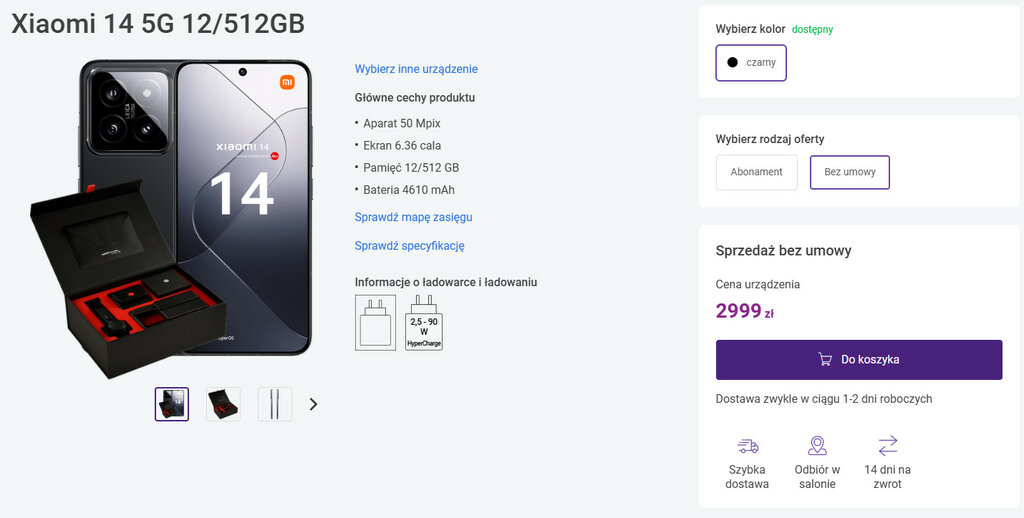Viewport: 1024px width, 518px height.
Task: Click the fast delivery truck icon
Action: 747,446
